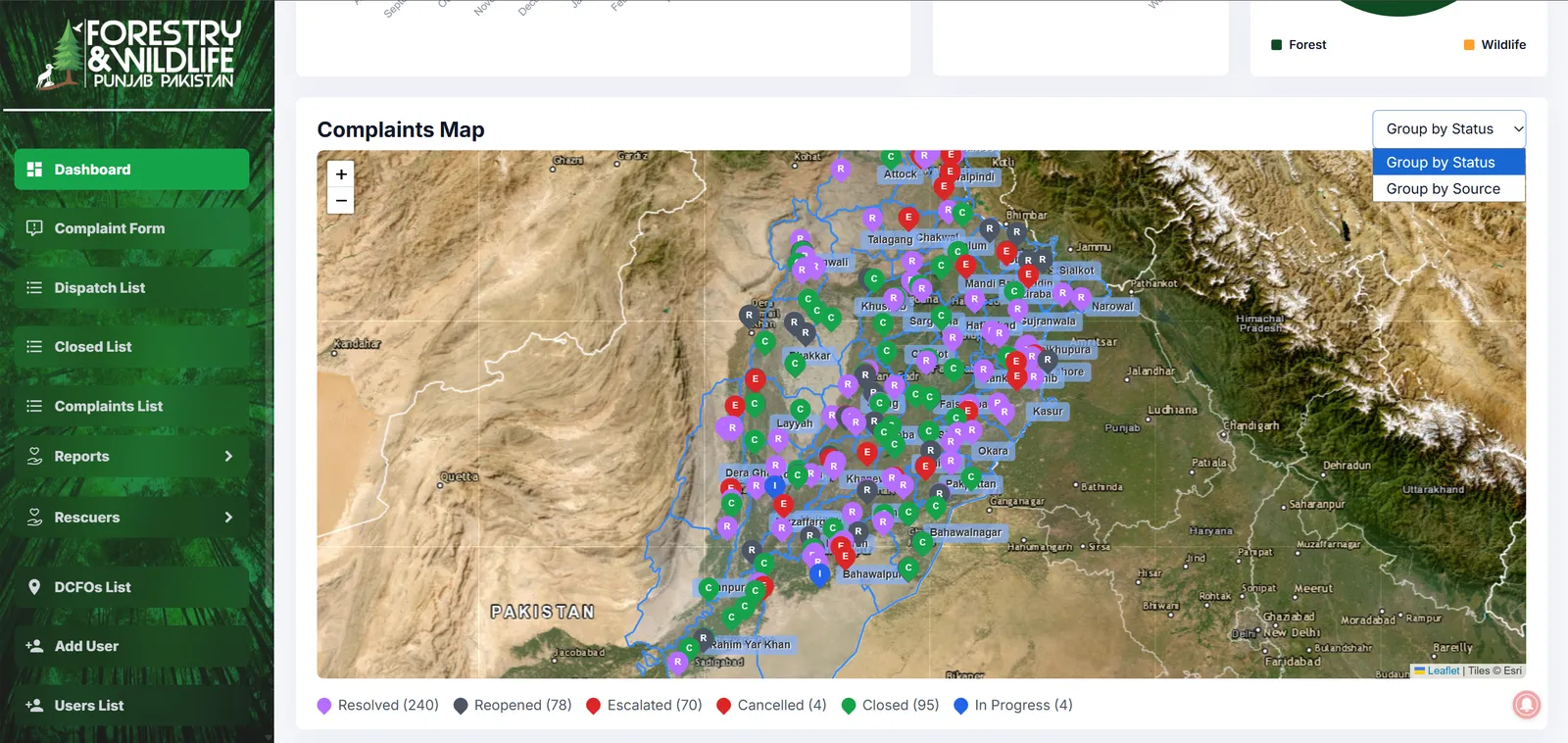Screen dimensions: 1568x743
Task: Choose the Group by Source option
Action: coord(1449,189)
